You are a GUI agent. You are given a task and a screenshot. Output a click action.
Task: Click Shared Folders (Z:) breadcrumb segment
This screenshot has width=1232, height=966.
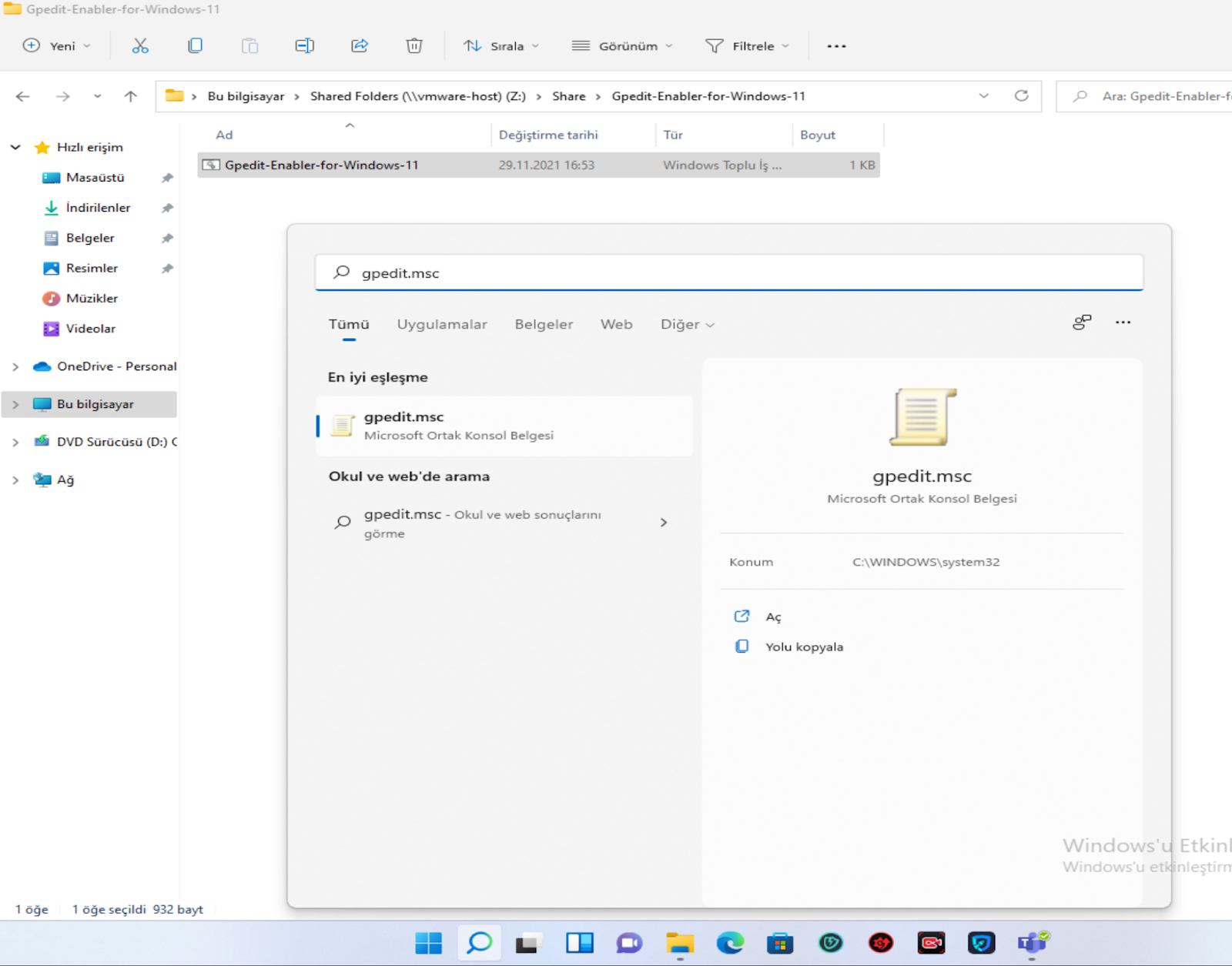click(418, 96)
